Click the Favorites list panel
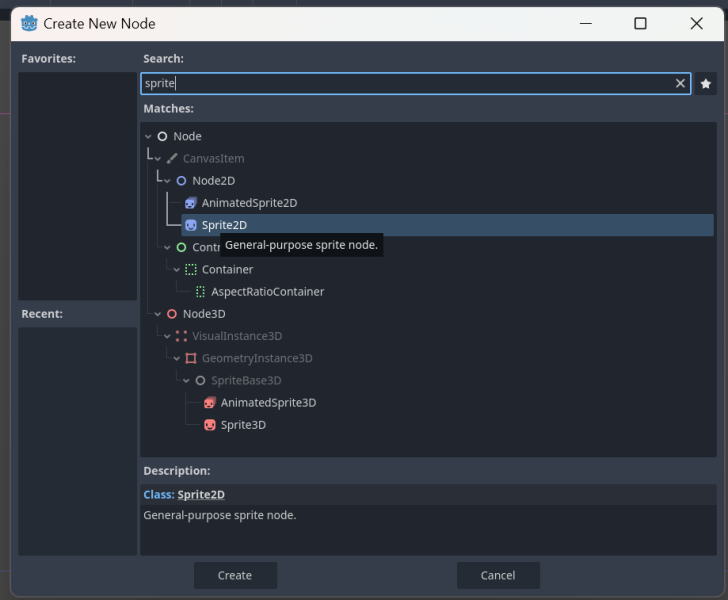Image resolution: width=728 pixels, height=600 pixels. (78, 186)
